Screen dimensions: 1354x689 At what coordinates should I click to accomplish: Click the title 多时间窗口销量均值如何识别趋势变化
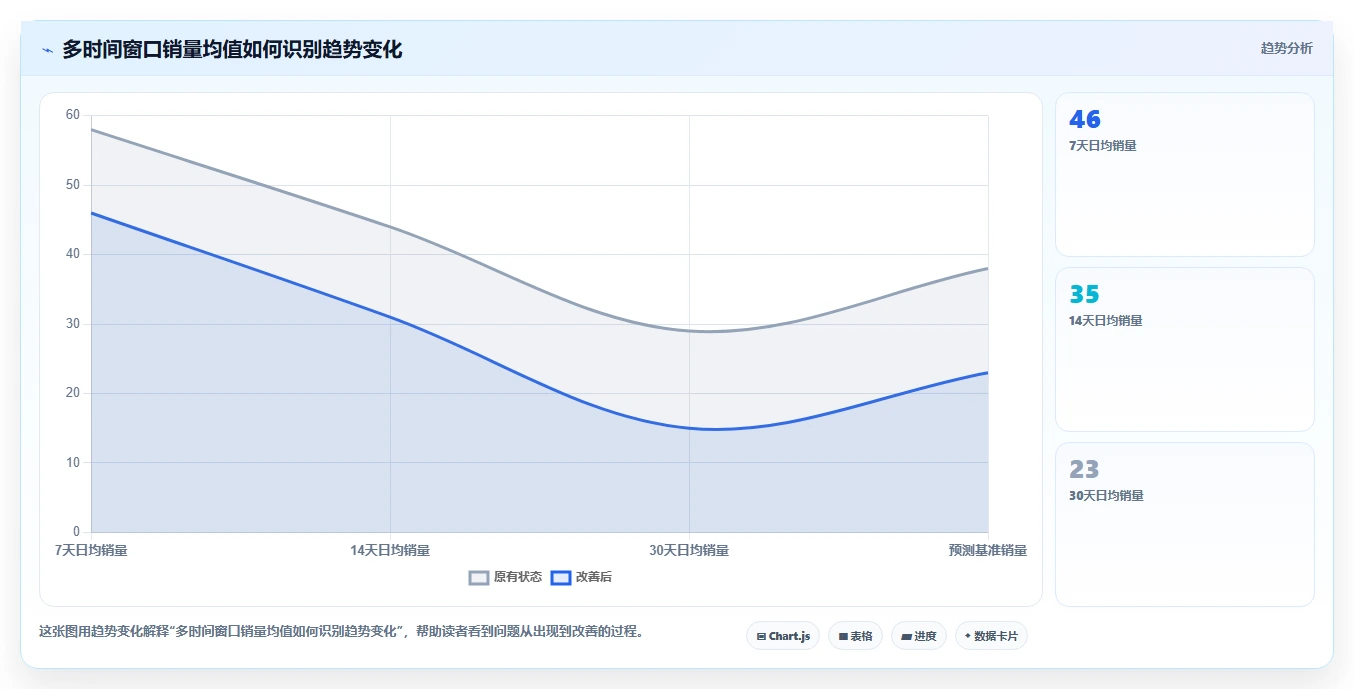click(232, 49)
